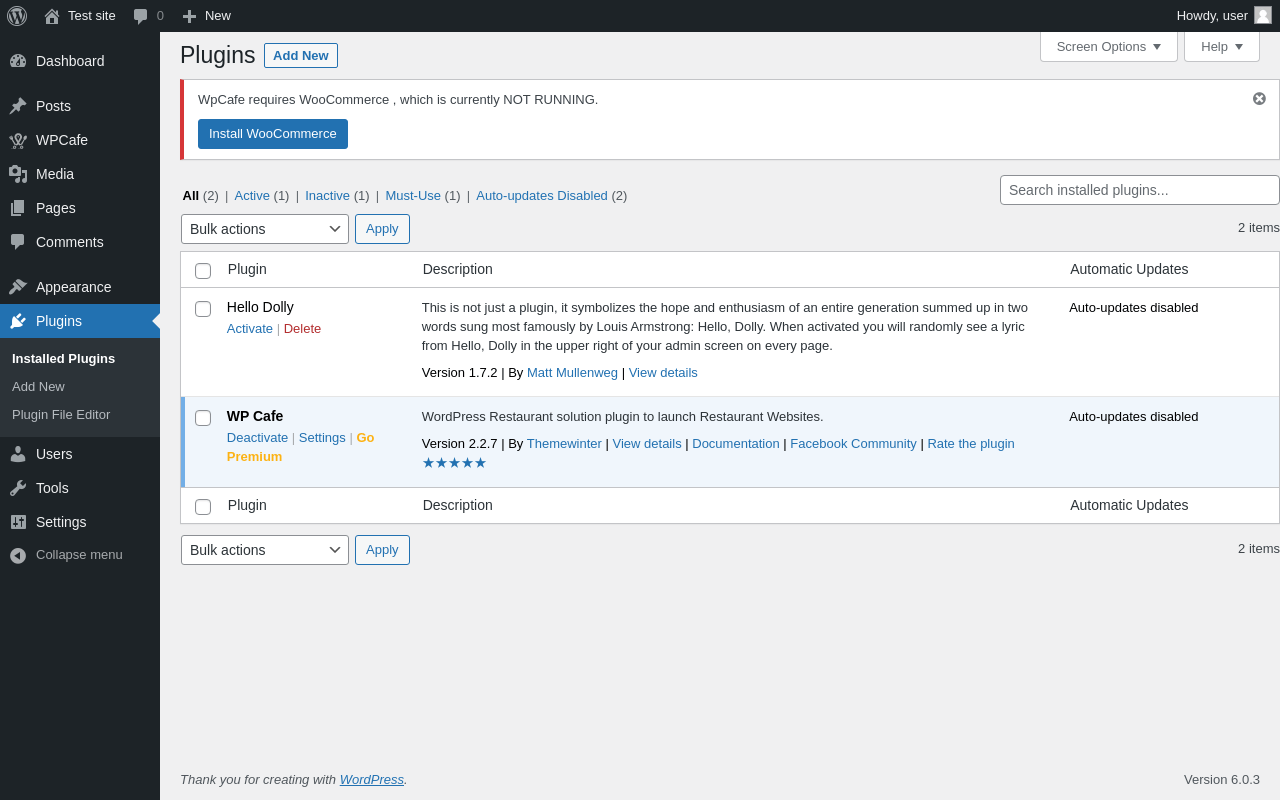Click the Search installed plugins field
1280x800 pixels.
tap(1139, 190)
